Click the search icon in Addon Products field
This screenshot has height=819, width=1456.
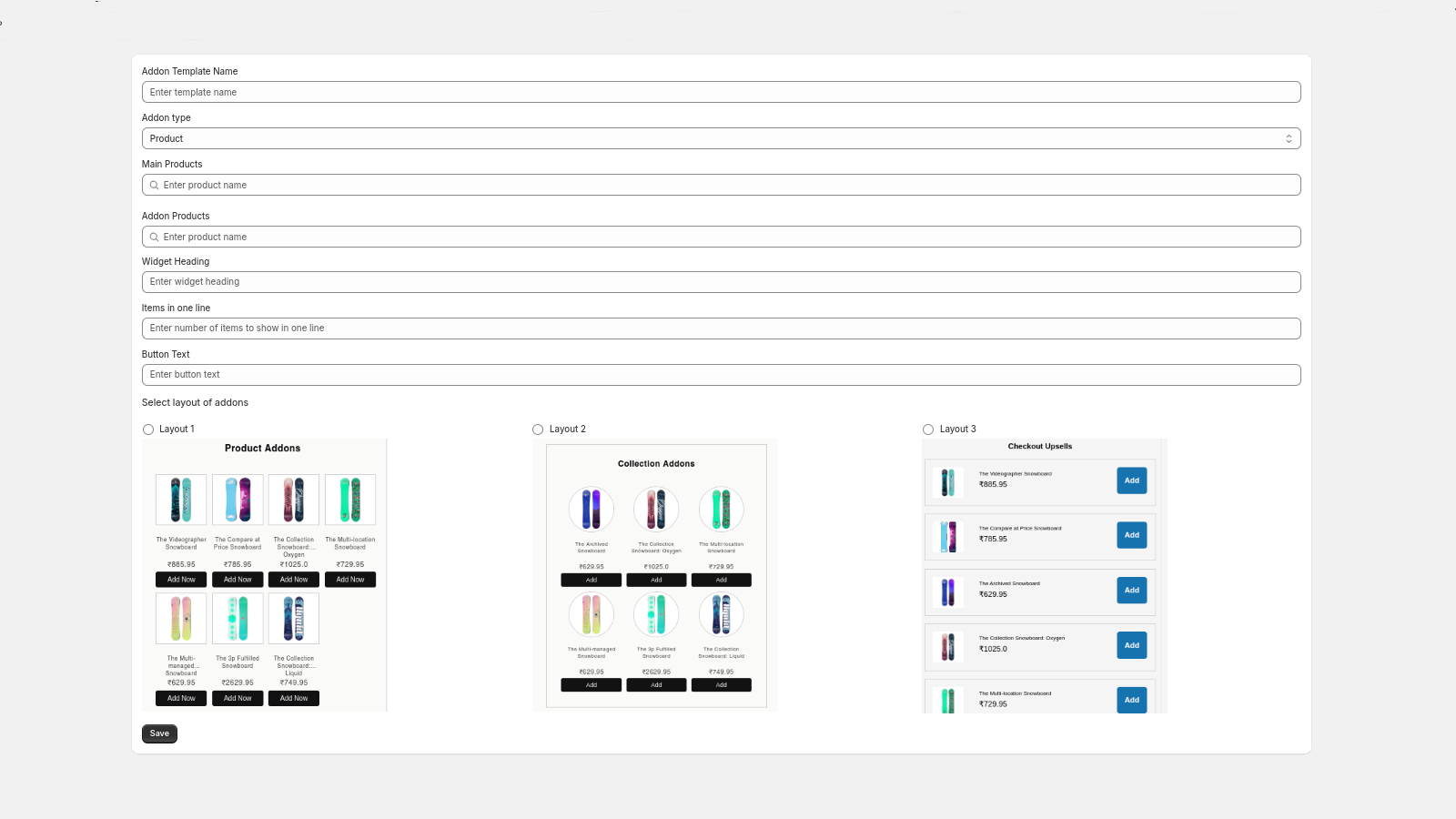[154, 237]
